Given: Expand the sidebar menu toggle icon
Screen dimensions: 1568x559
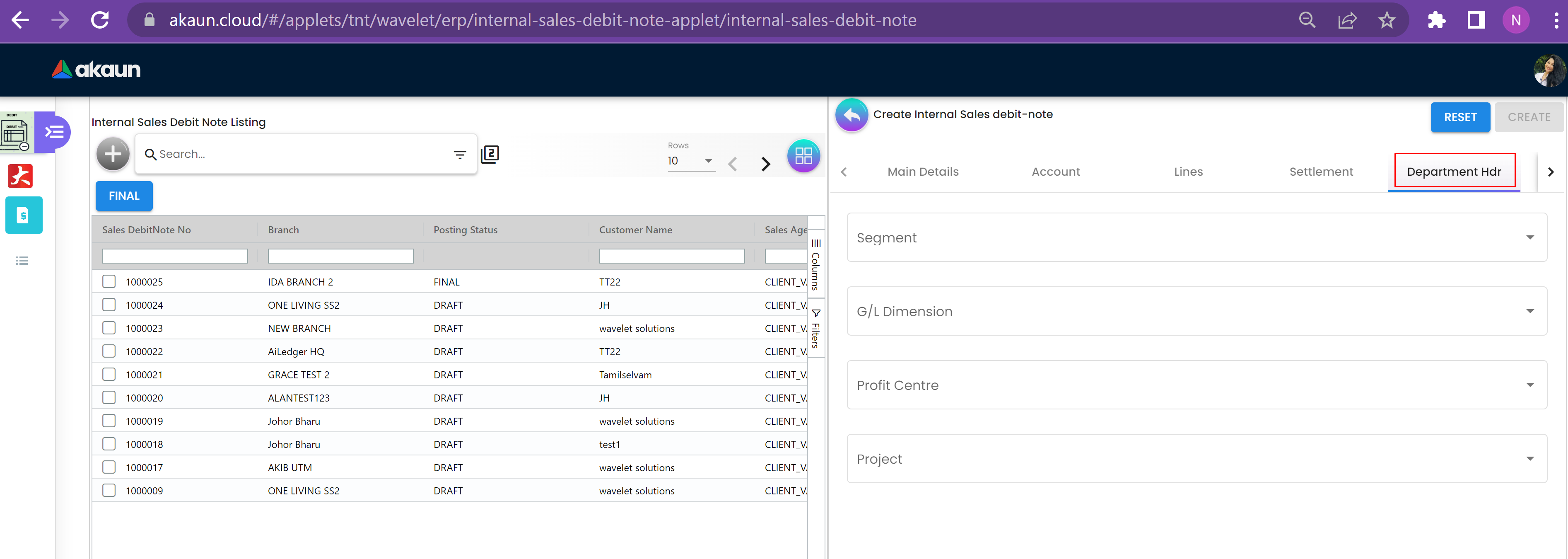Looking at the screenshot, I should tap(54, 131).
